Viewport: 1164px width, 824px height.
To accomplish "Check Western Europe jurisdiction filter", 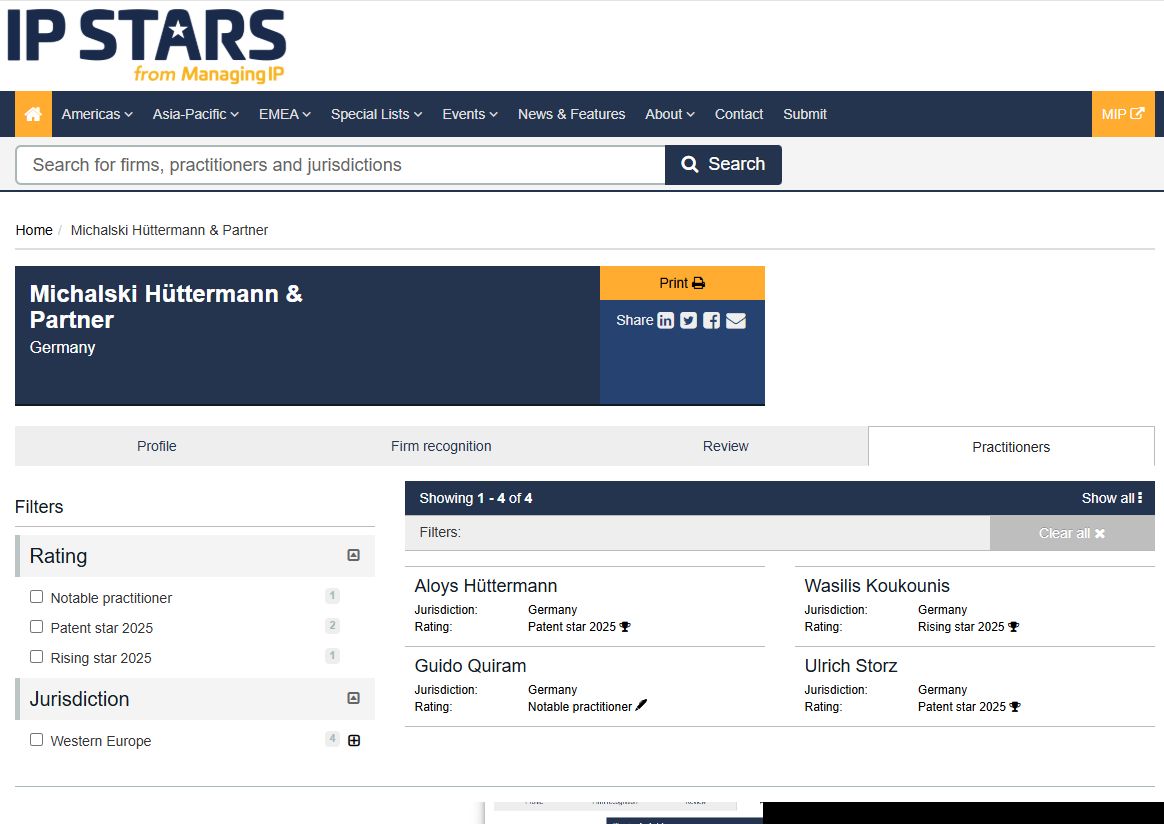I will pos(36,739).
